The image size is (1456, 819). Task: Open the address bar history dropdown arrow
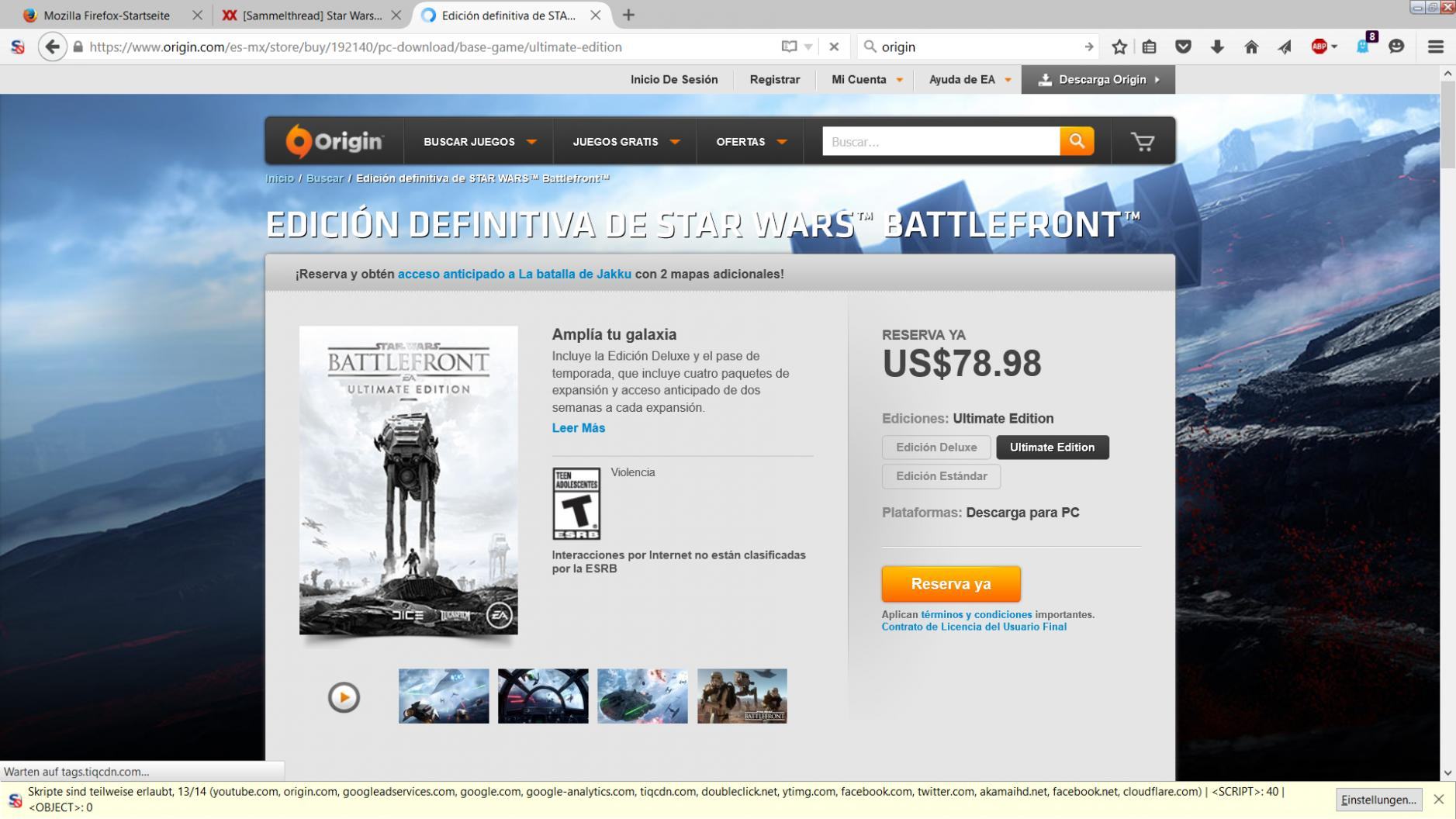tap(808, 47)
